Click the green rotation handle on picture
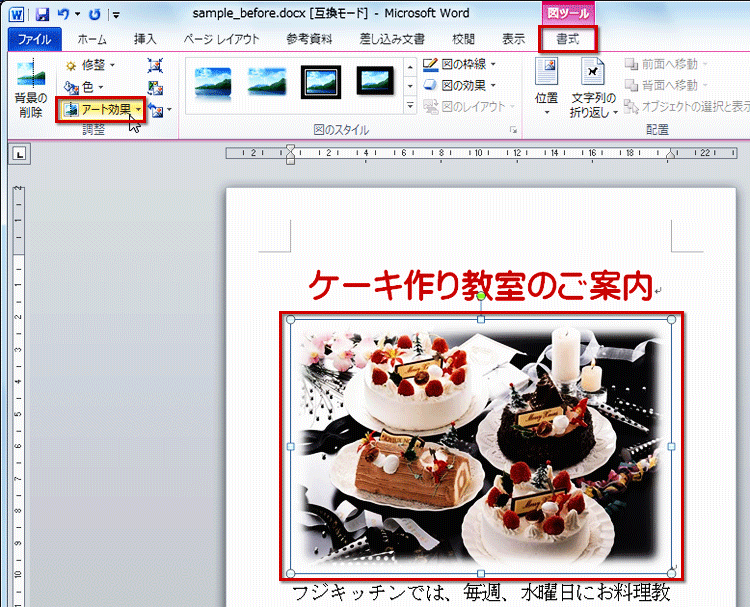Image resolution: width=750 pixels, height=607 pixels. coord(481,296)
